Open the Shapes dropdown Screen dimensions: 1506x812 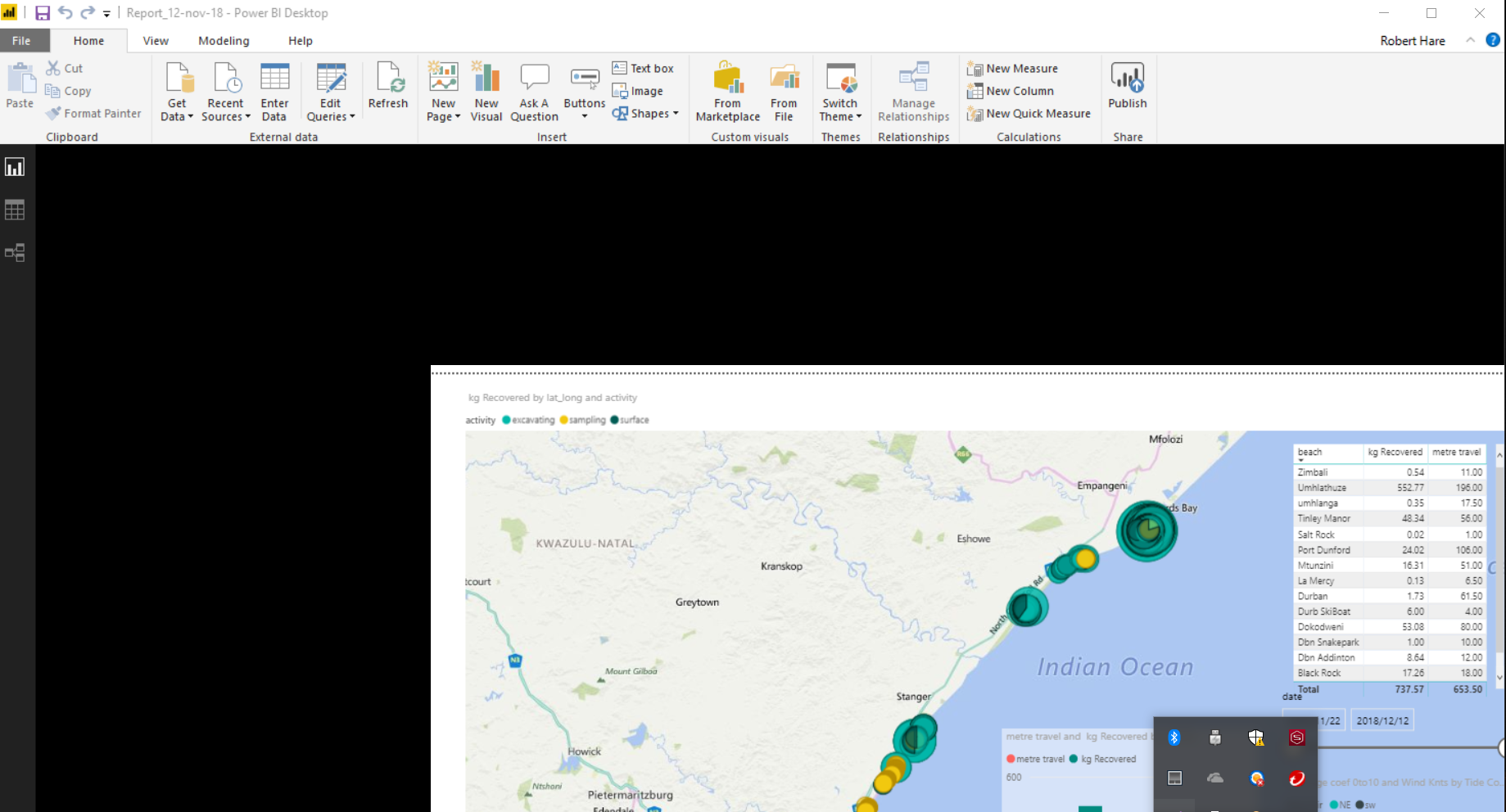(x=645, y=114)
